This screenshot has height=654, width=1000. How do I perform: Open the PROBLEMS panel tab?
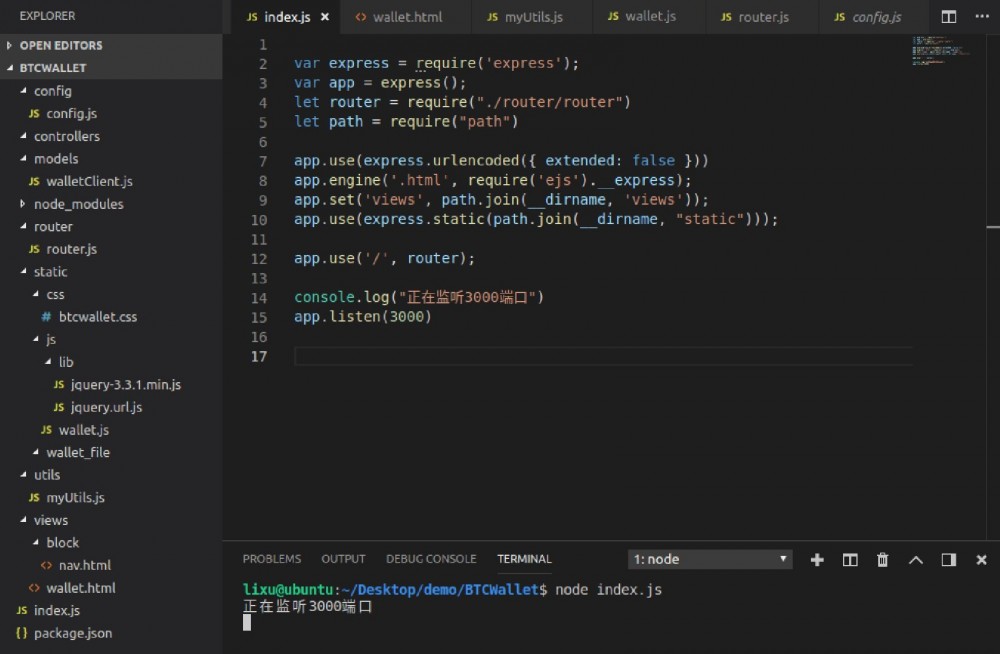[x=272, y=559]
